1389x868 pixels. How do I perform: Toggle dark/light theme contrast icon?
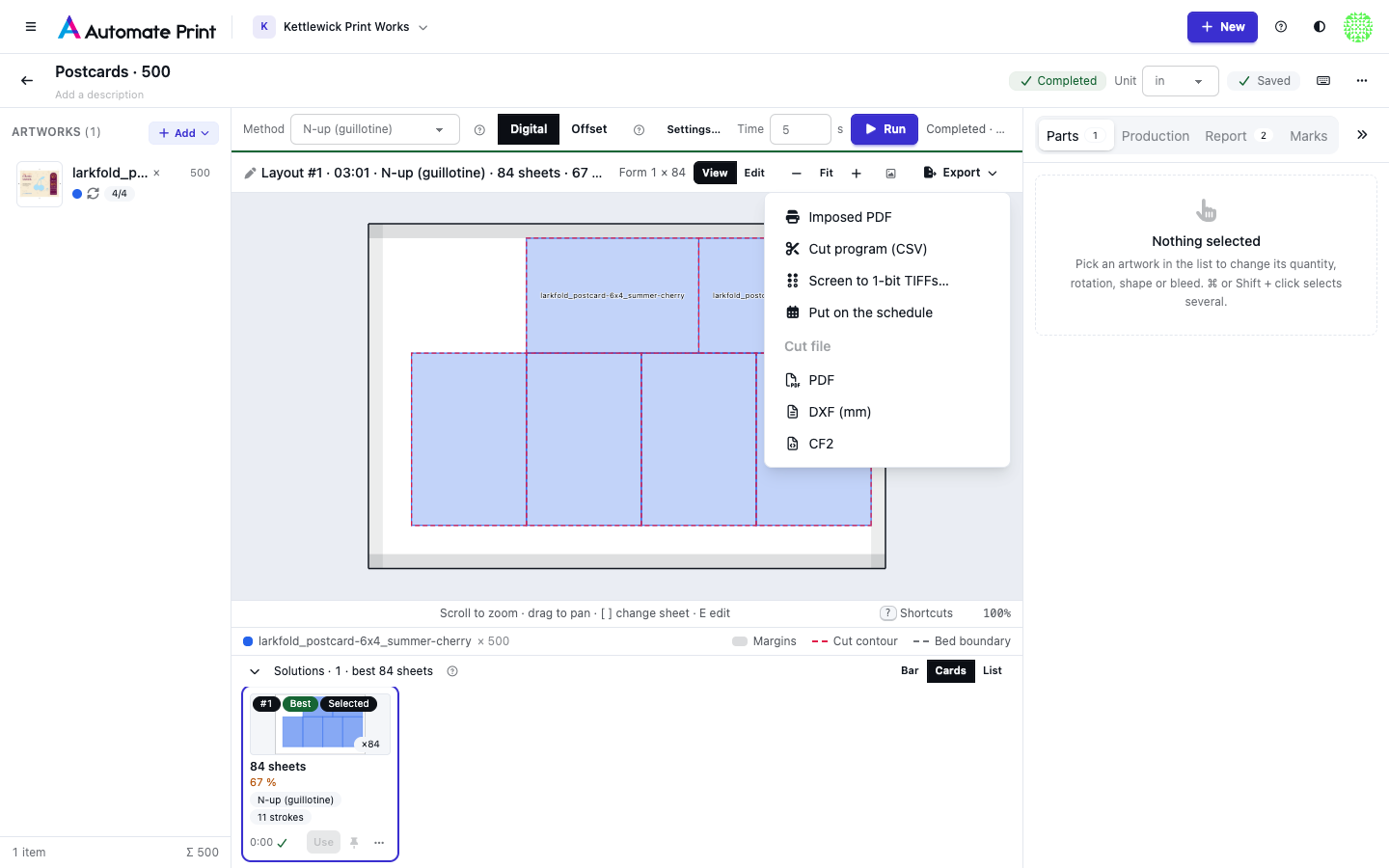click(x=1320, y=27)
